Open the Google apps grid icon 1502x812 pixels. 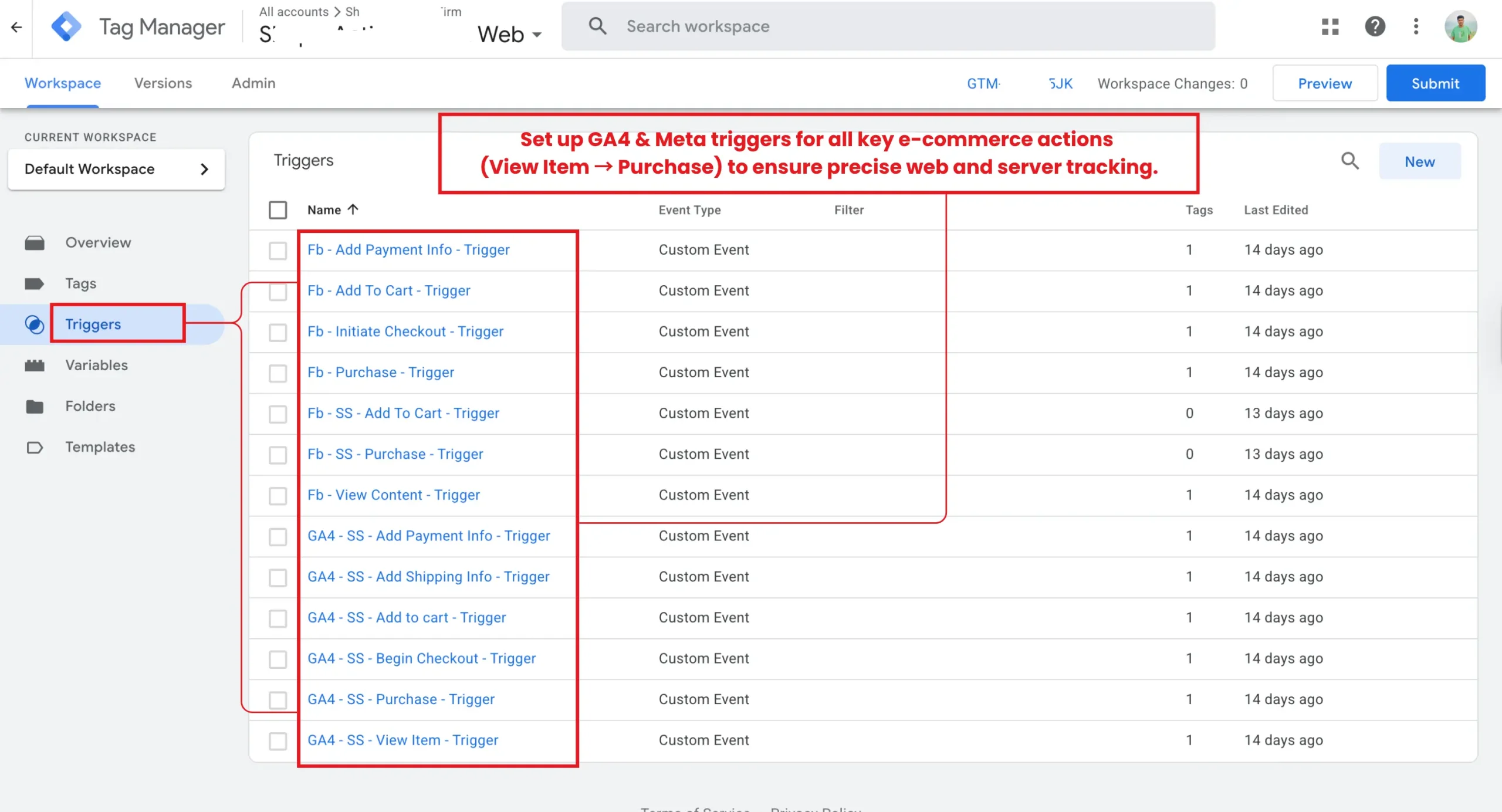click(x=1330, y=26)
